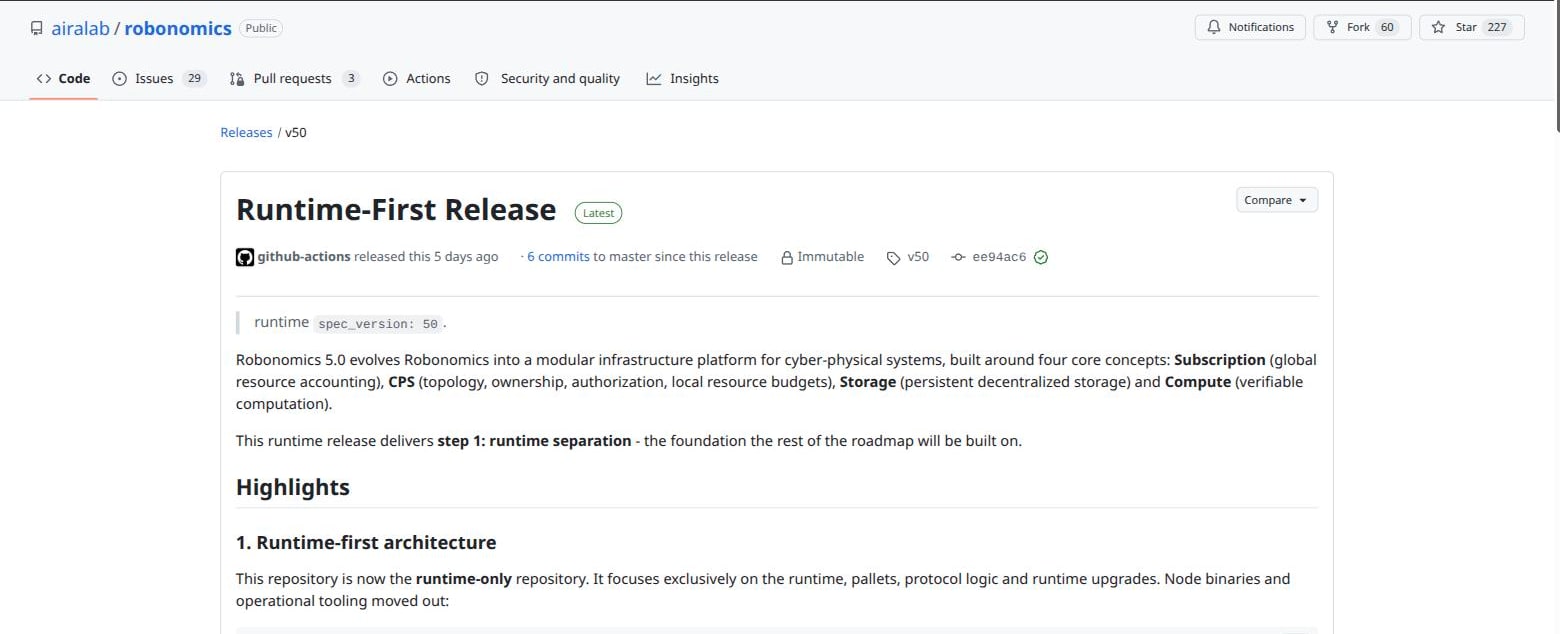The image size is (1560, 634).
Task: Go back to Releases breadcrumb
Action: (246, 132)
